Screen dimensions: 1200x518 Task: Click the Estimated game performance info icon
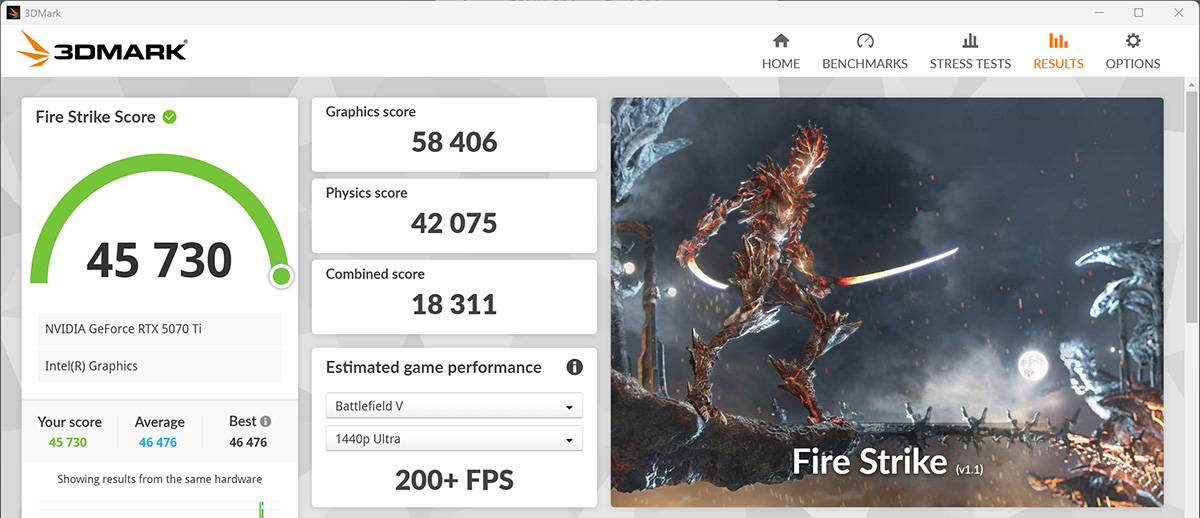pos(575,367)
